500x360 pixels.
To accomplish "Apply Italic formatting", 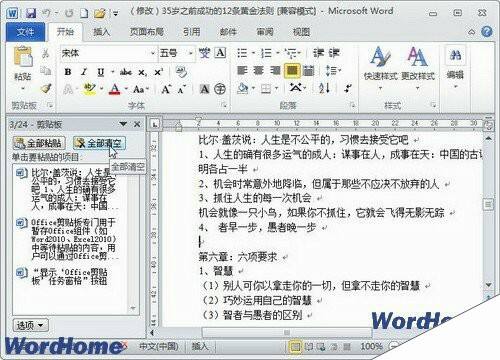I will tap(84, 72).
